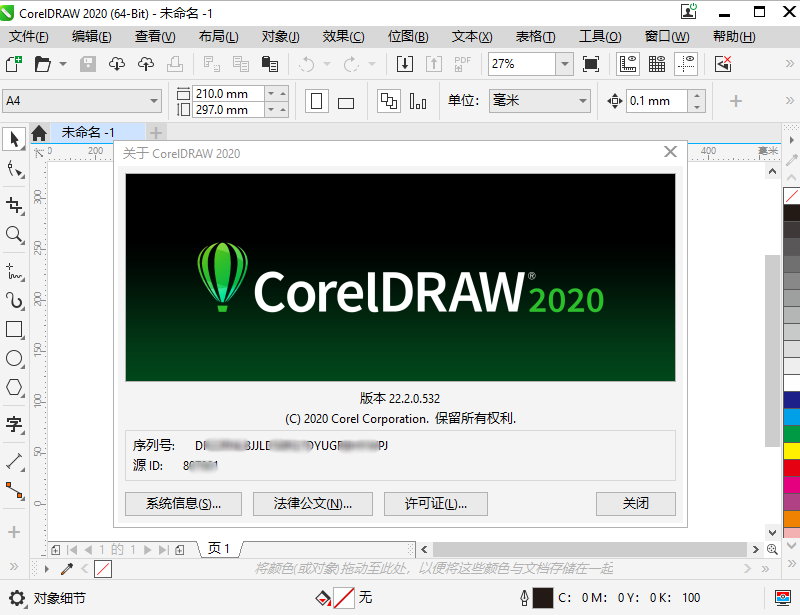Click the Export icon
Image resolution: width=800 pixels, height=615 pixels.
click(x=434, y=64)
